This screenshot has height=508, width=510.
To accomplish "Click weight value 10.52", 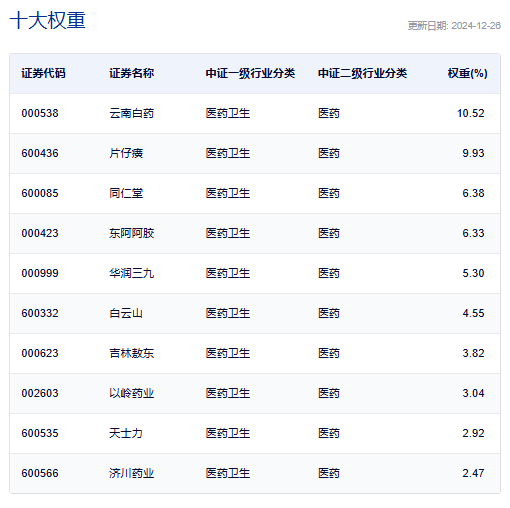I will (470, 113).
